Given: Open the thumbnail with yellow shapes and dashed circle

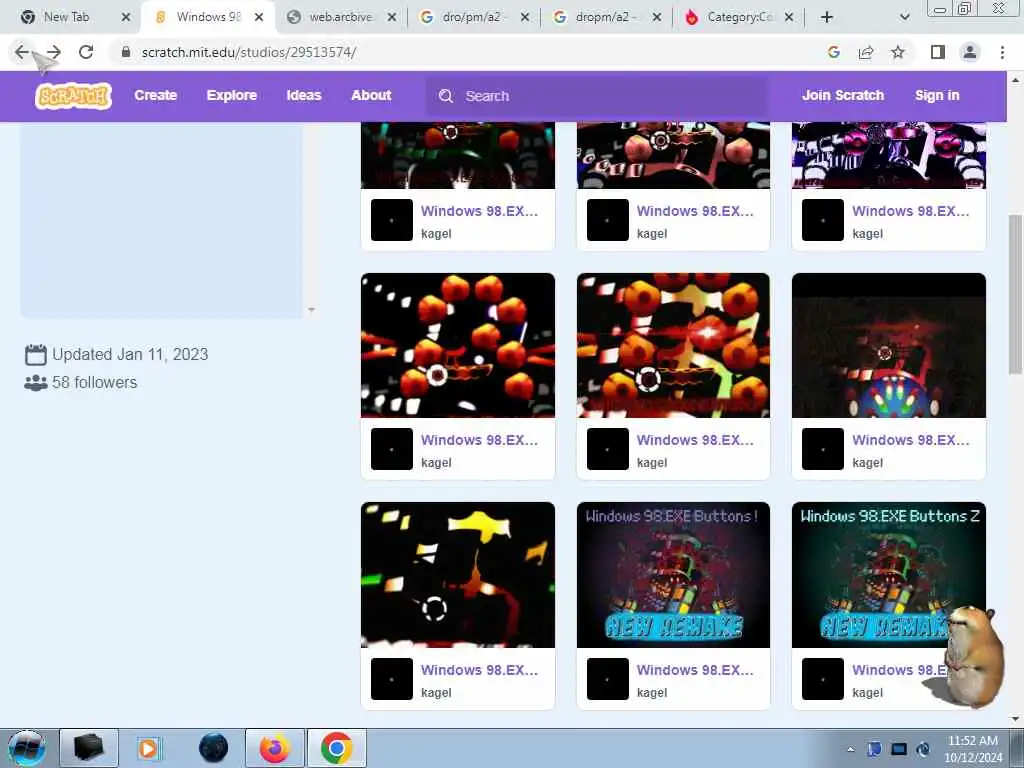Looking at the screenshot, I should (x=458, y=575).
